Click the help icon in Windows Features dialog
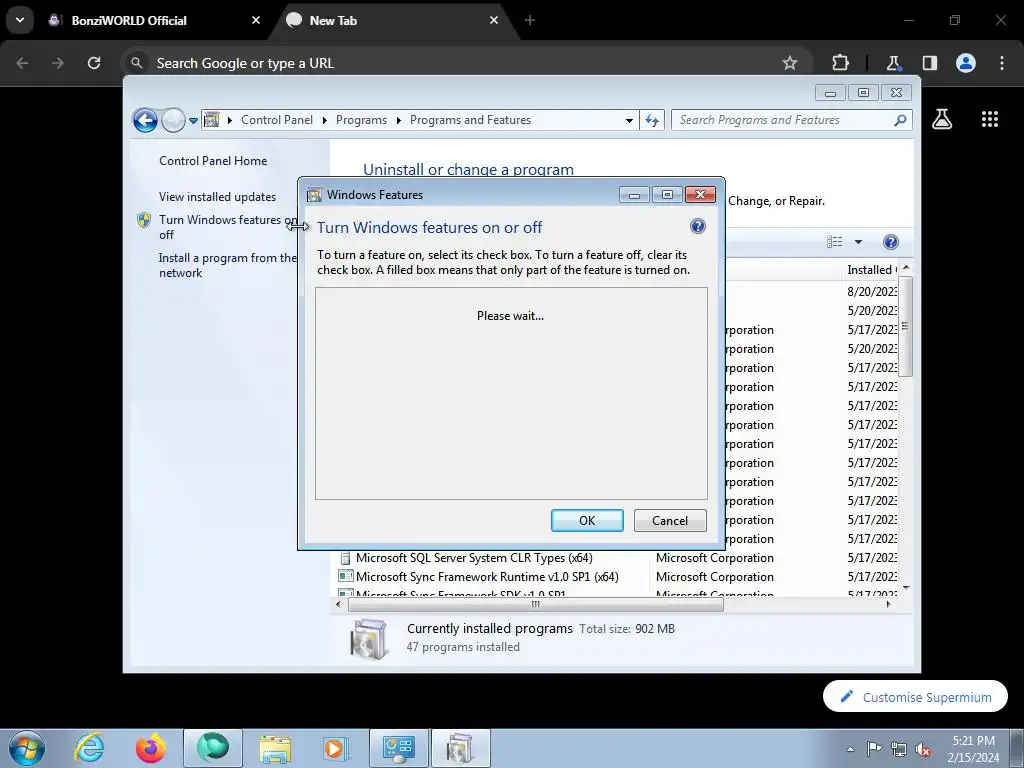1024x768 pixels. tap(697, 226)
